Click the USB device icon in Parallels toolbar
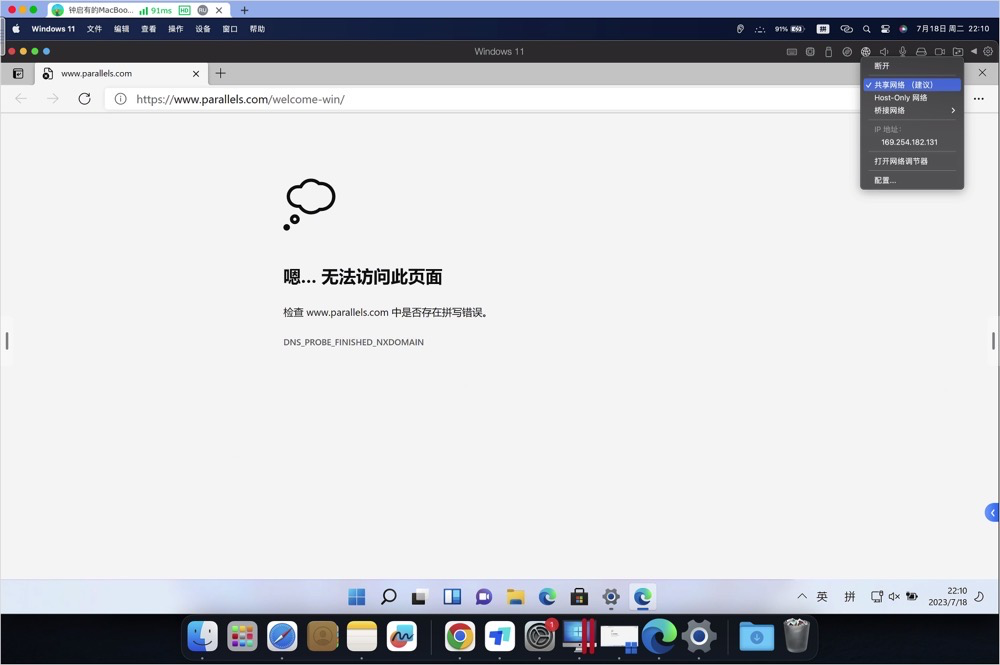The image size is (1000, 665). (828, 52)
